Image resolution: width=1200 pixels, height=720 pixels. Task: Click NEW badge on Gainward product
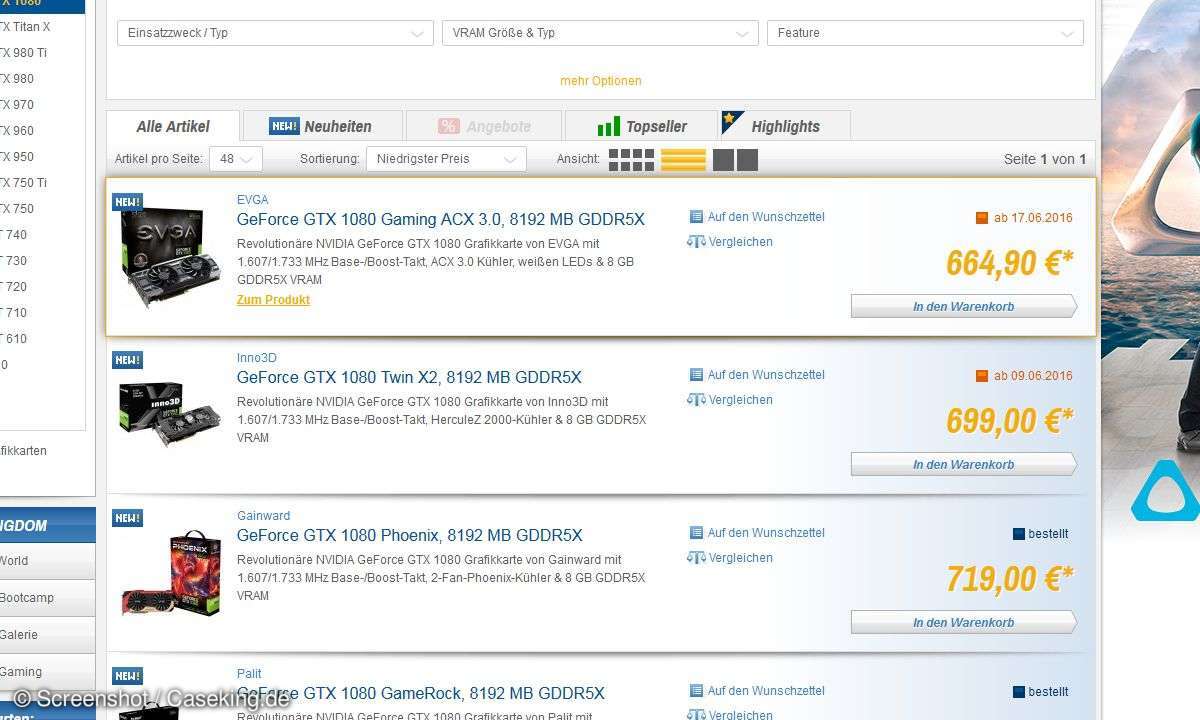coord(127,518)
